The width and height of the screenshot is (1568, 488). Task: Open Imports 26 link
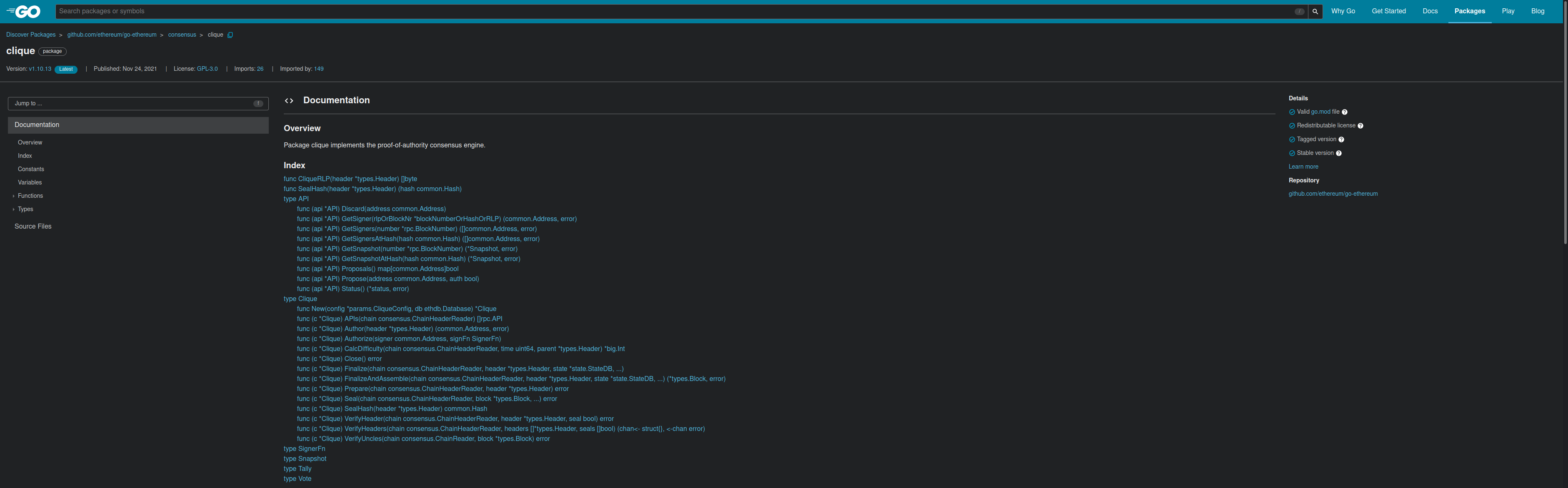[260, 69]
